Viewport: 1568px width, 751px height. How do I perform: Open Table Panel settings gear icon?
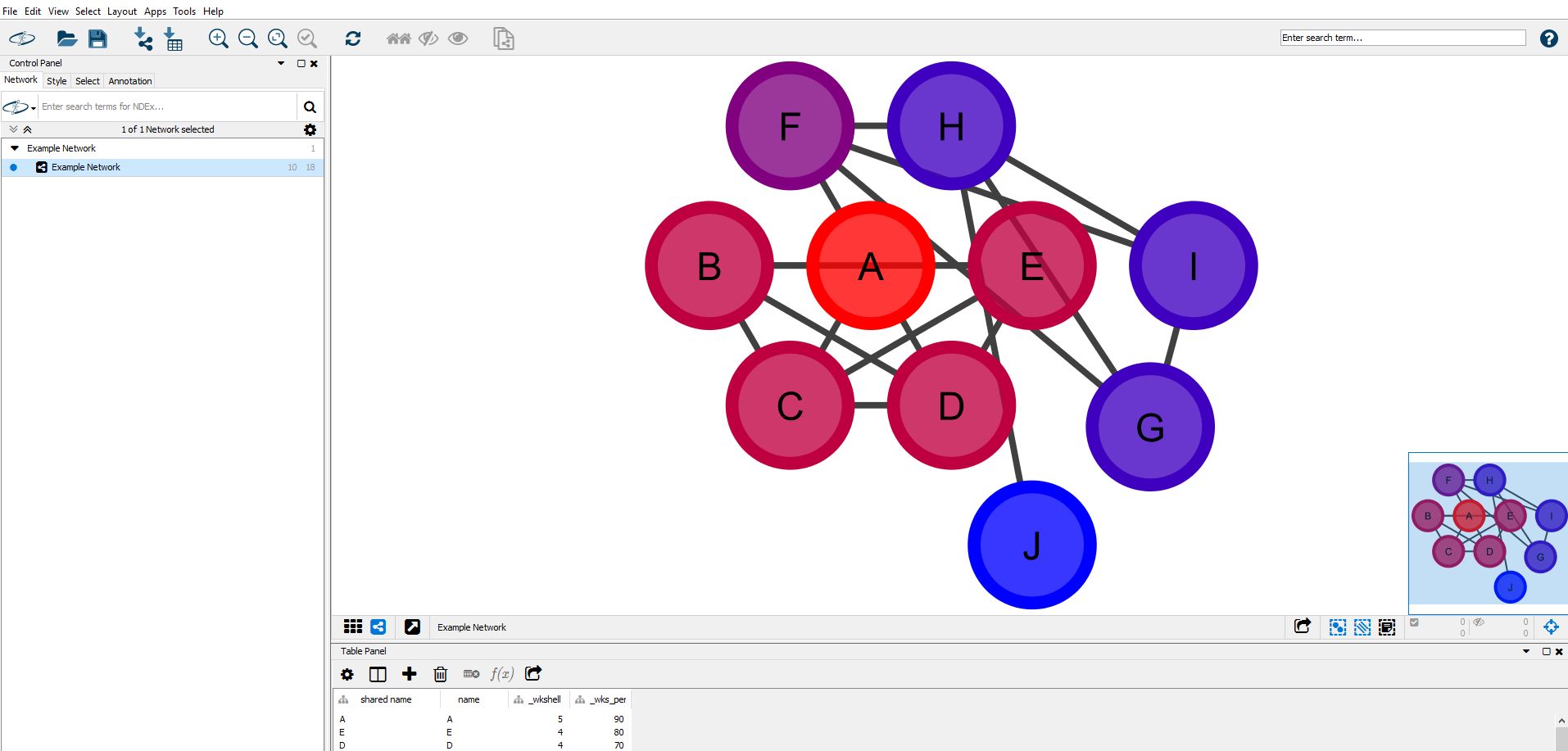tap(347, 674)
